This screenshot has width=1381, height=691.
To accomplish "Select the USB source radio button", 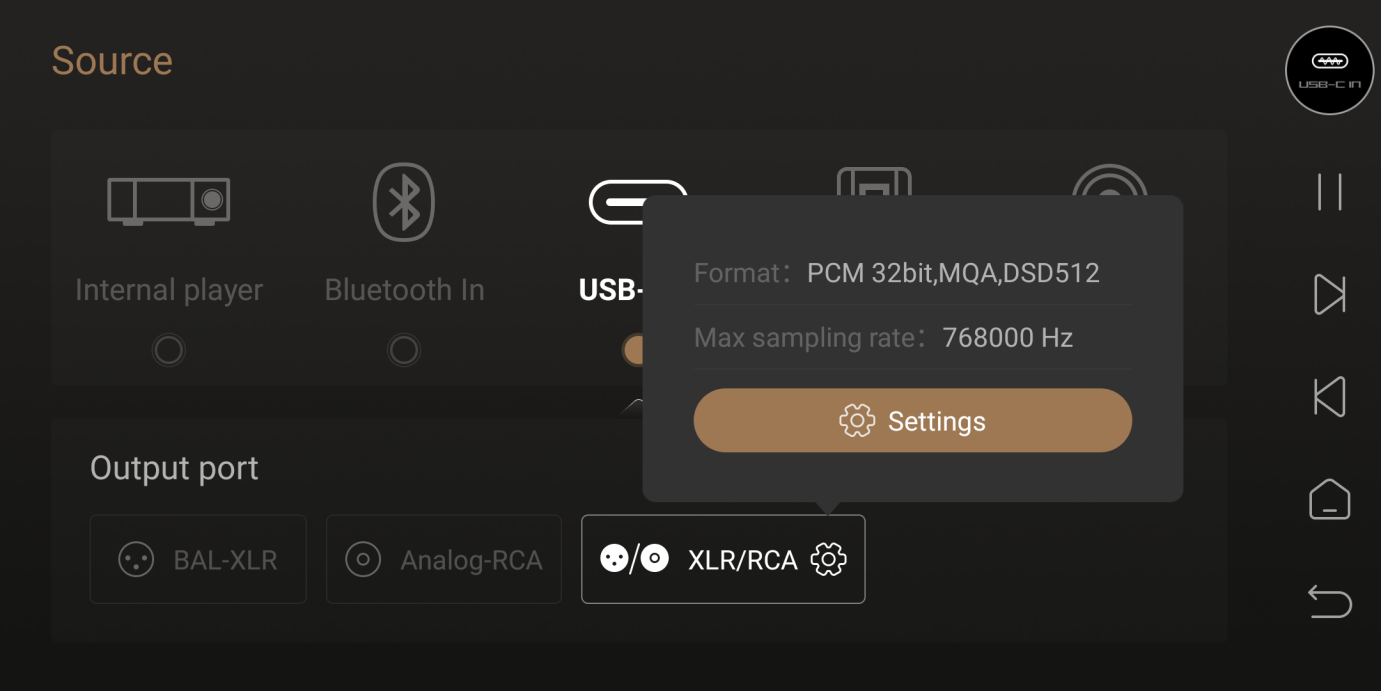I will 634,350.
